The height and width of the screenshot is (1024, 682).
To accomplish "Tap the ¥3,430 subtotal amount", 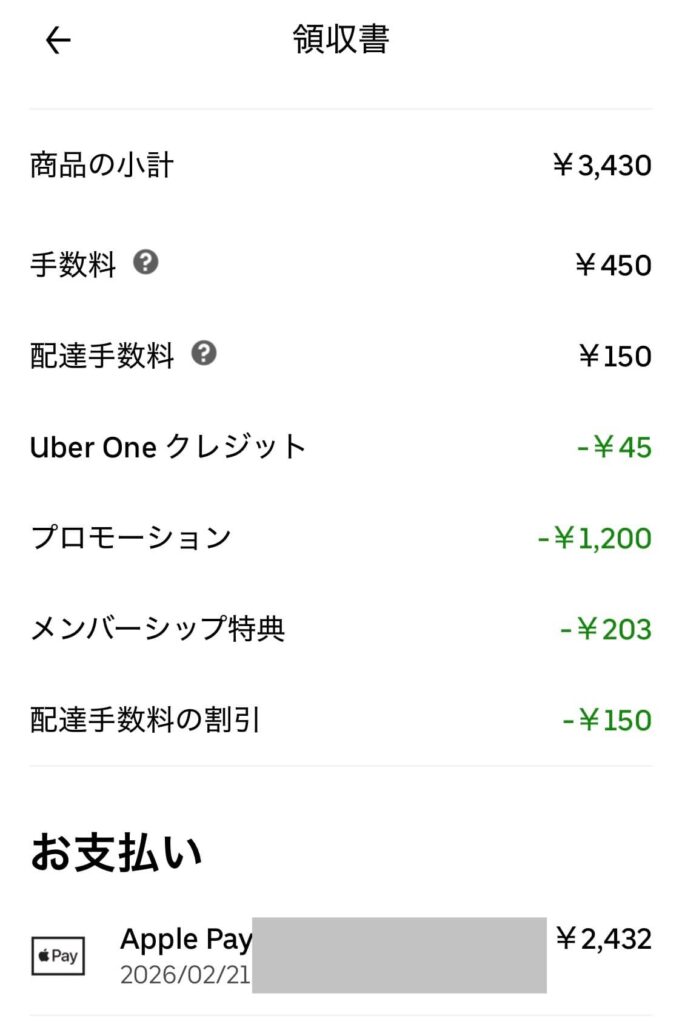I will 601,165.
